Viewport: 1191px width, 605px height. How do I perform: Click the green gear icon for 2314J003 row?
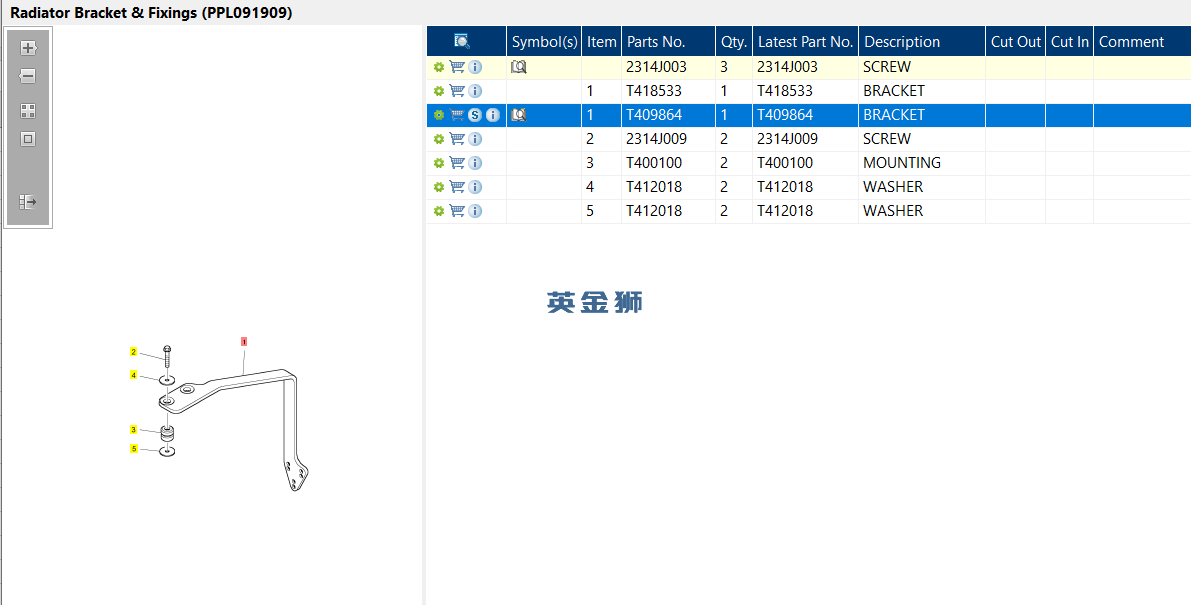click(x=438, y=67)
